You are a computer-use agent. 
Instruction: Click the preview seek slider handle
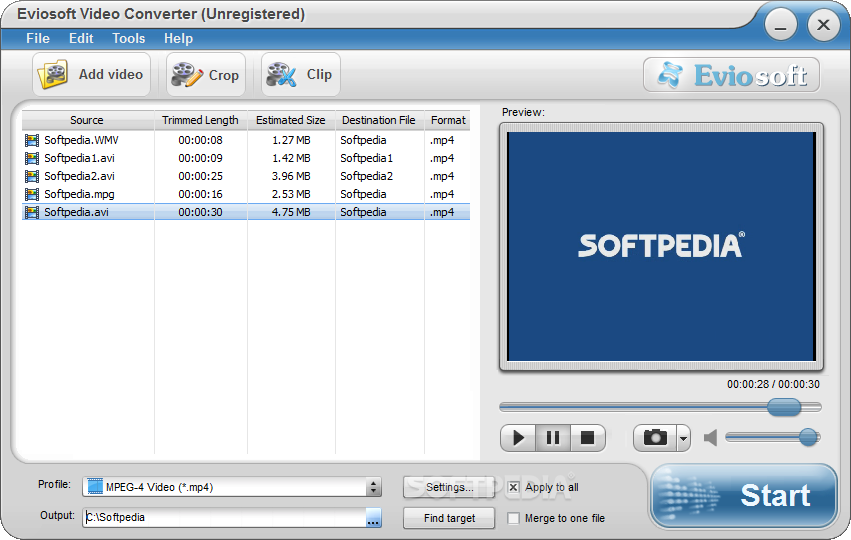784,407
